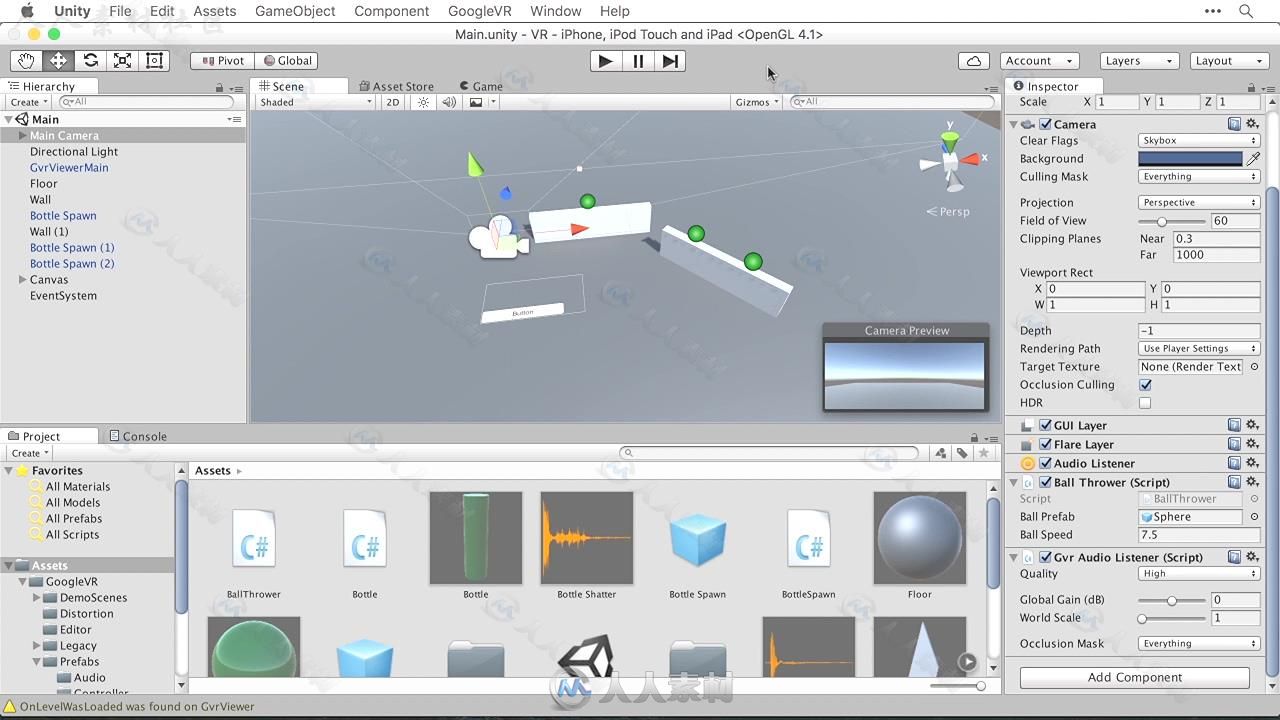The height and width of the screenshot is (720, 1280).
Task: Open Camera component gear settings
Action: [1252, 124]
